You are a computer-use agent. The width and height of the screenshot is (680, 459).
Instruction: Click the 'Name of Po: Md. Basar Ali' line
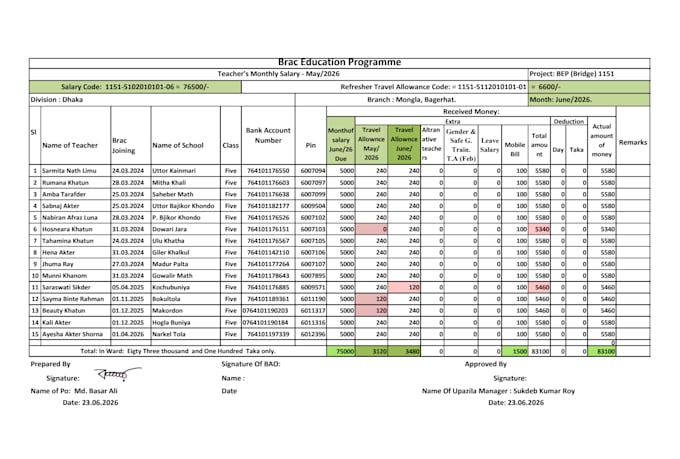74,391
